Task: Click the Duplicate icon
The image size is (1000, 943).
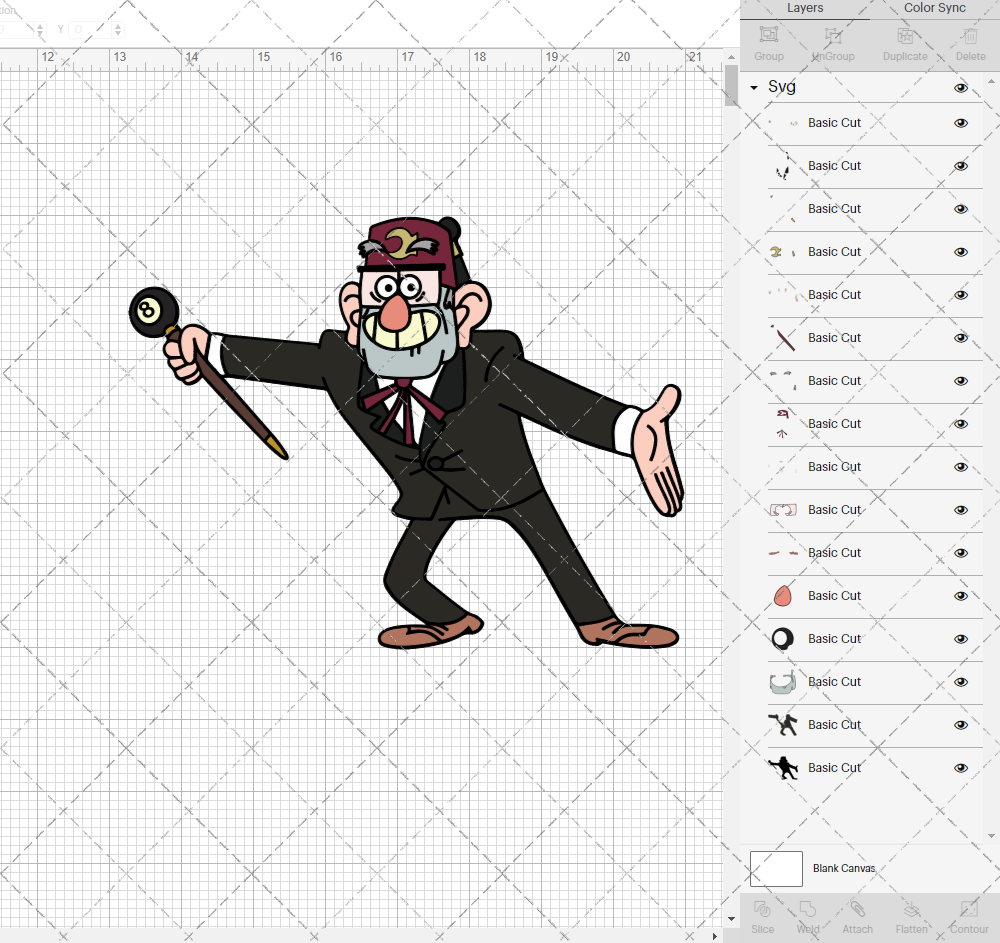Action: coord(905,34)
